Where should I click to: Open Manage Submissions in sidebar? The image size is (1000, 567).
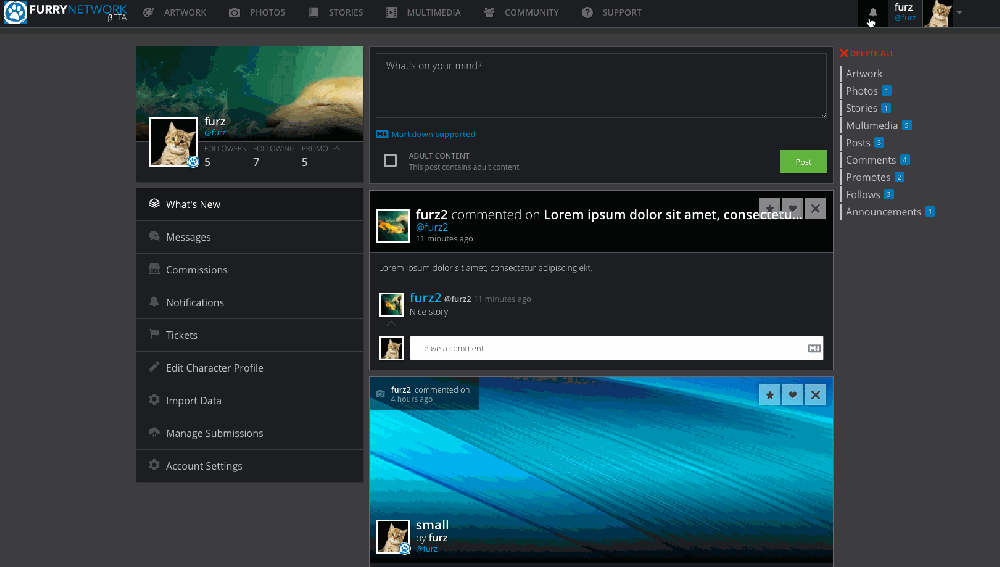(x=249, y=433)
